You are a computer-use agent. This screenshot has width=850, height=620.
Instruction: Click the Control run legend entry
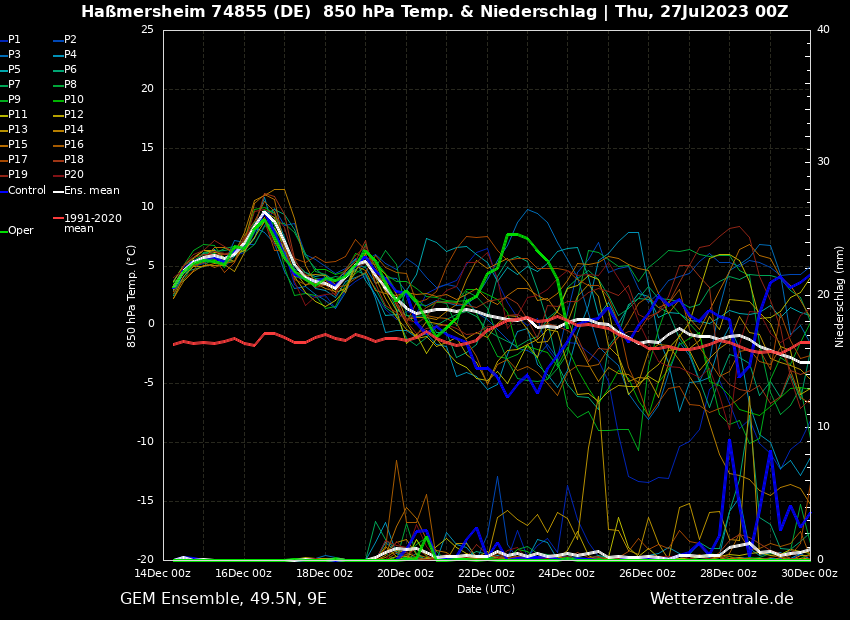(26, 191)
